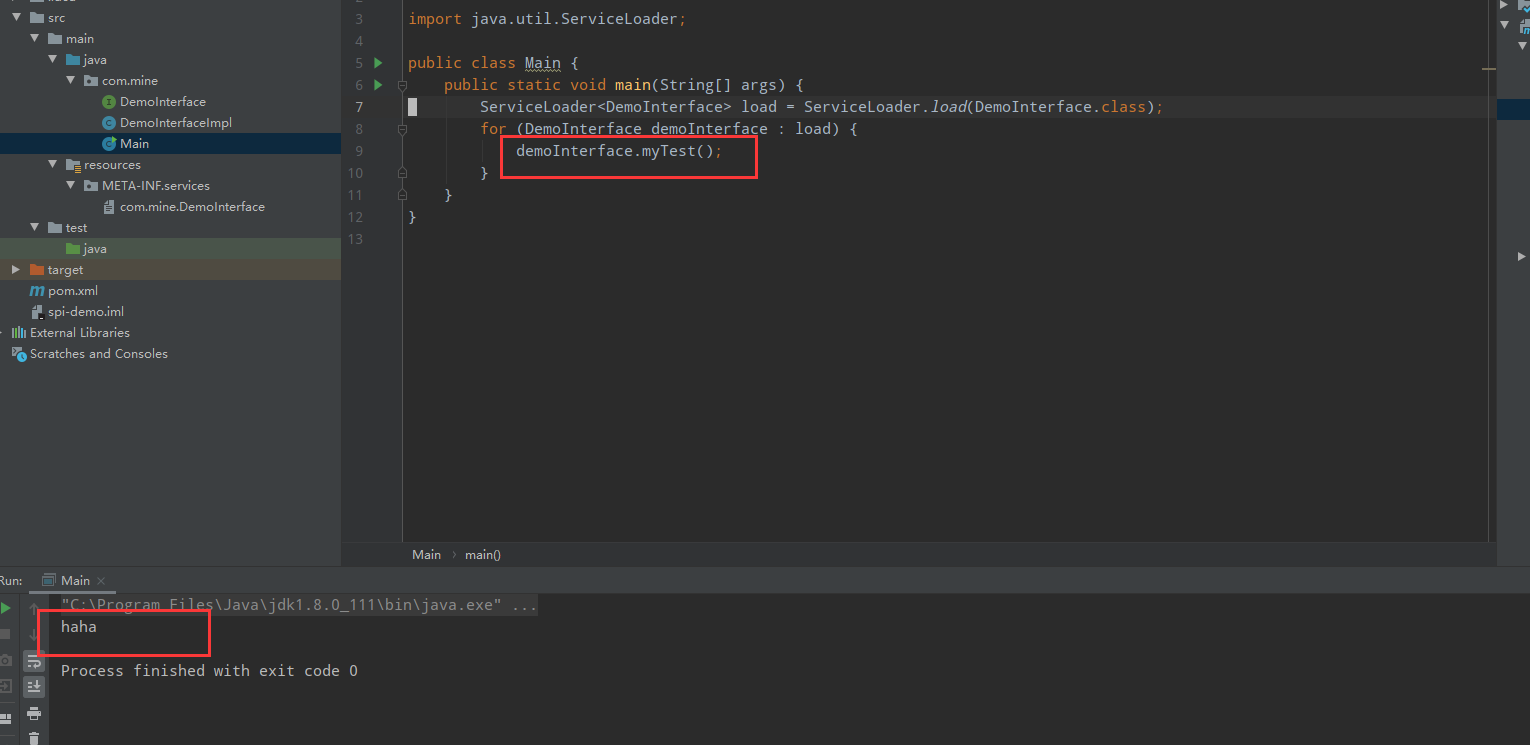Click the print console output icon

click(34, 713)
